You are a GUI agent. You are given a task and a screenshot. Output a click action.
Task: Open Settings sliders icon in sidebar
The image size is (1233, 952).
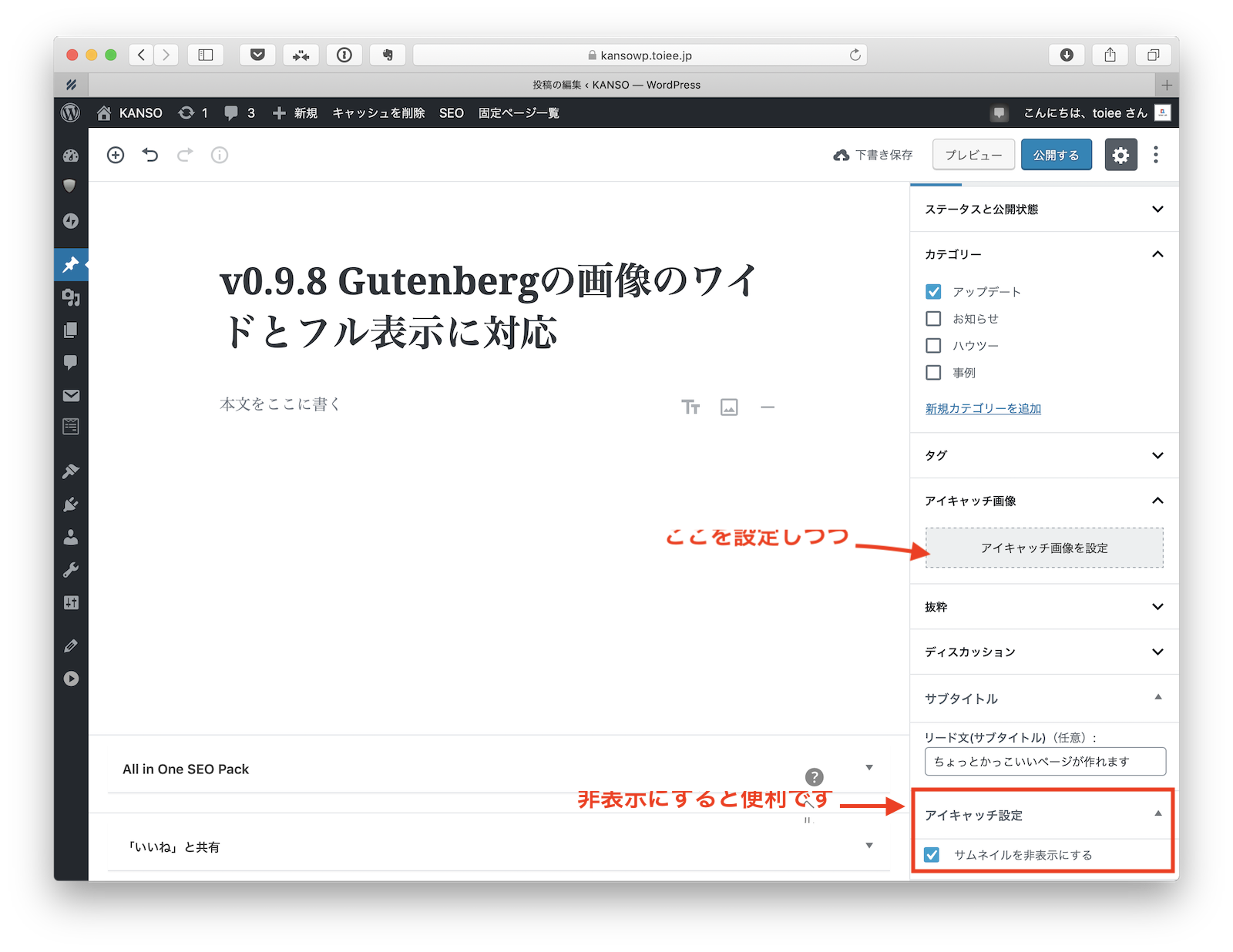pyautogui.click(x=71, y=602)
